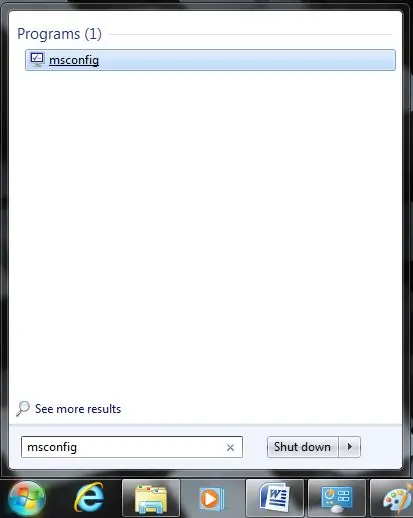Screen dimensions: 413x518
Task: Click the Windows Start orb
Action: (x=27, y=499)
